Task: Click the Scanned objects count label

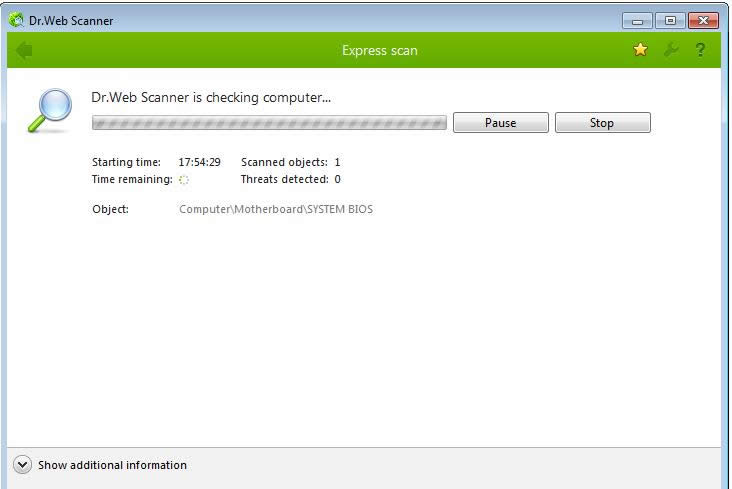Action: click(x=284, y=162)
